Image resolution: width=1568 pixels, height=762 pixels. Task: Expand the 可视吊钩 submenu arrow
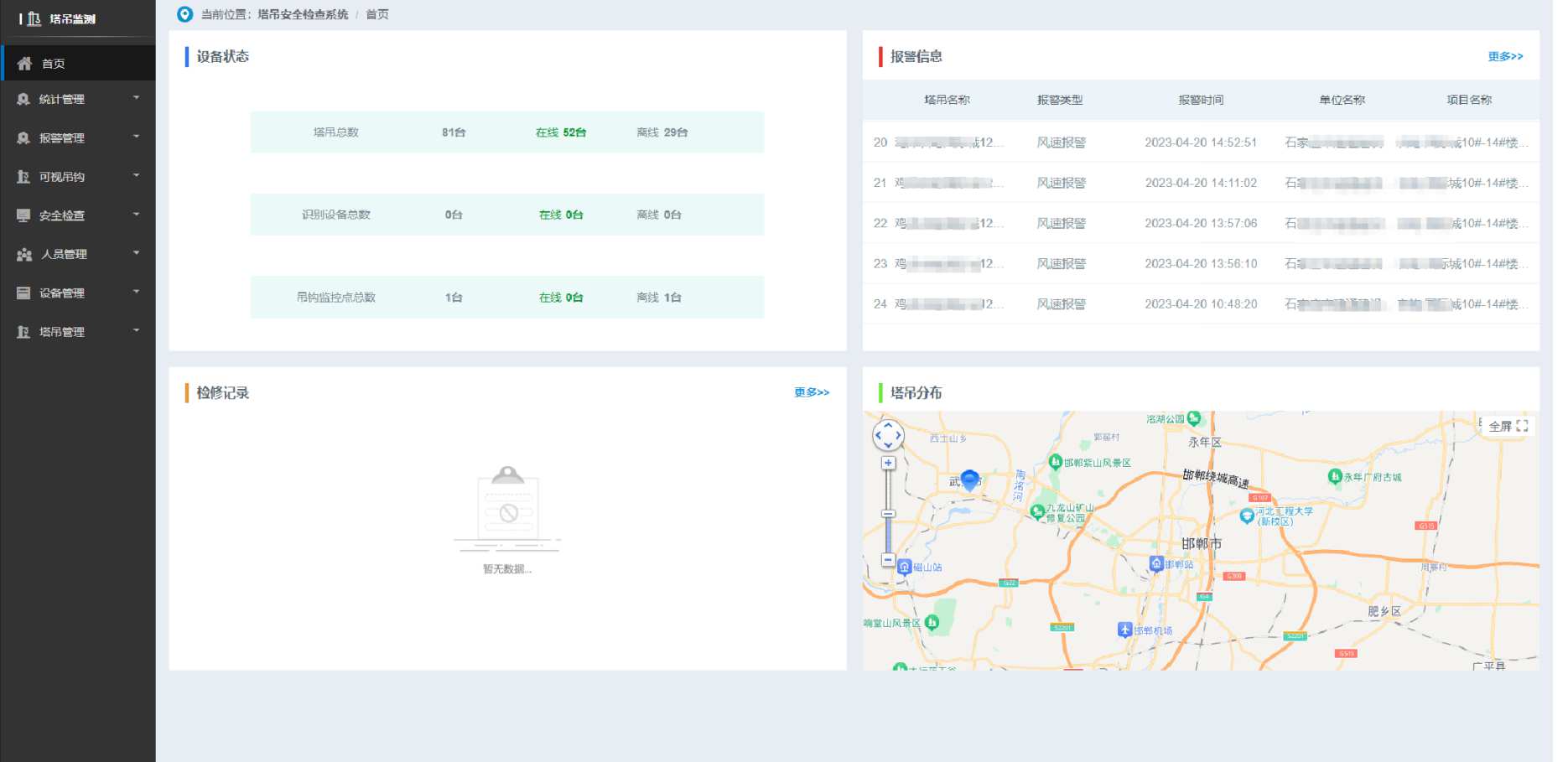click(136, 176)
